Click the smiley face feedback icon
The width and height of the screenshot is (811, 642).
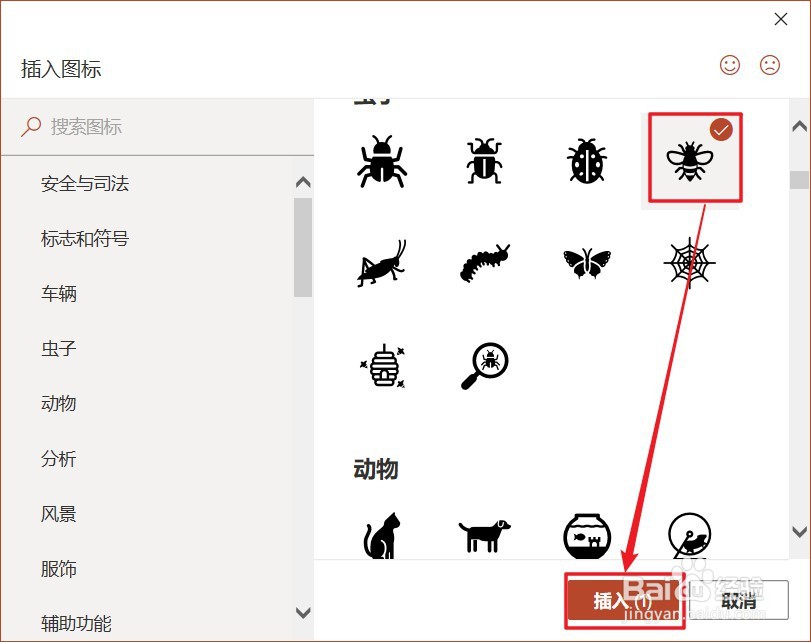(730, 65)
